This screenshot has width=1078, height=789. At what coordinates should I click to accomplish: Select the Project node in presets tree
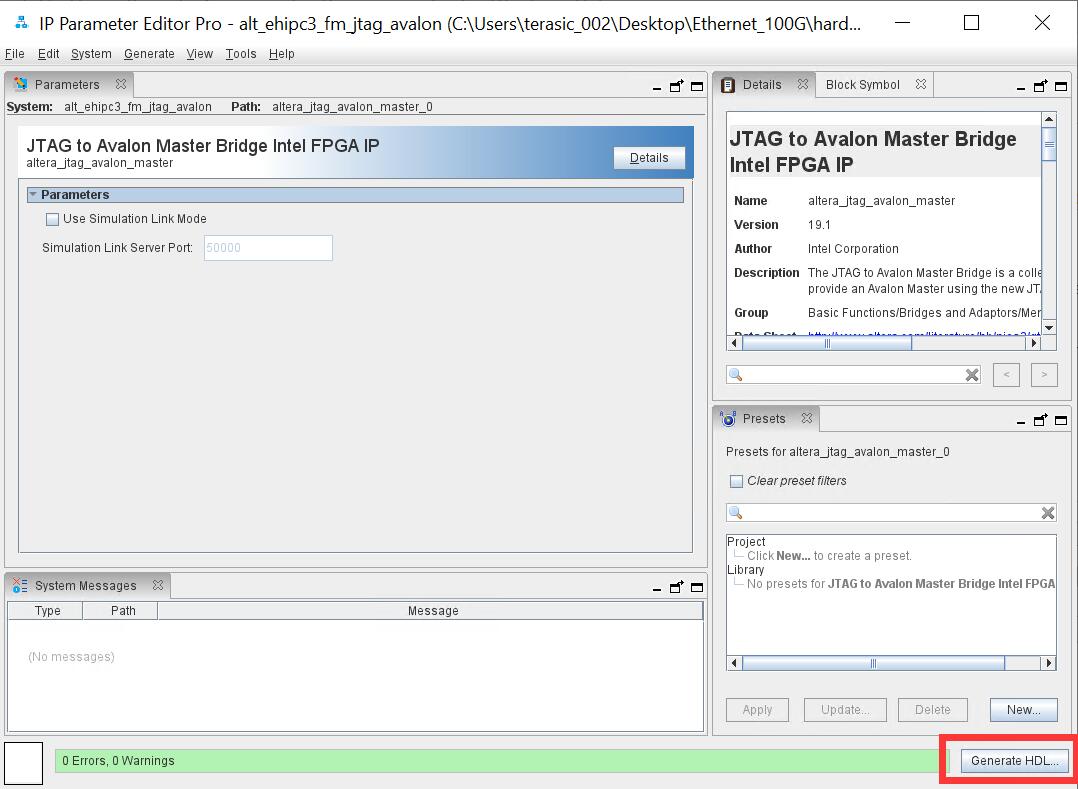point(746,542)
